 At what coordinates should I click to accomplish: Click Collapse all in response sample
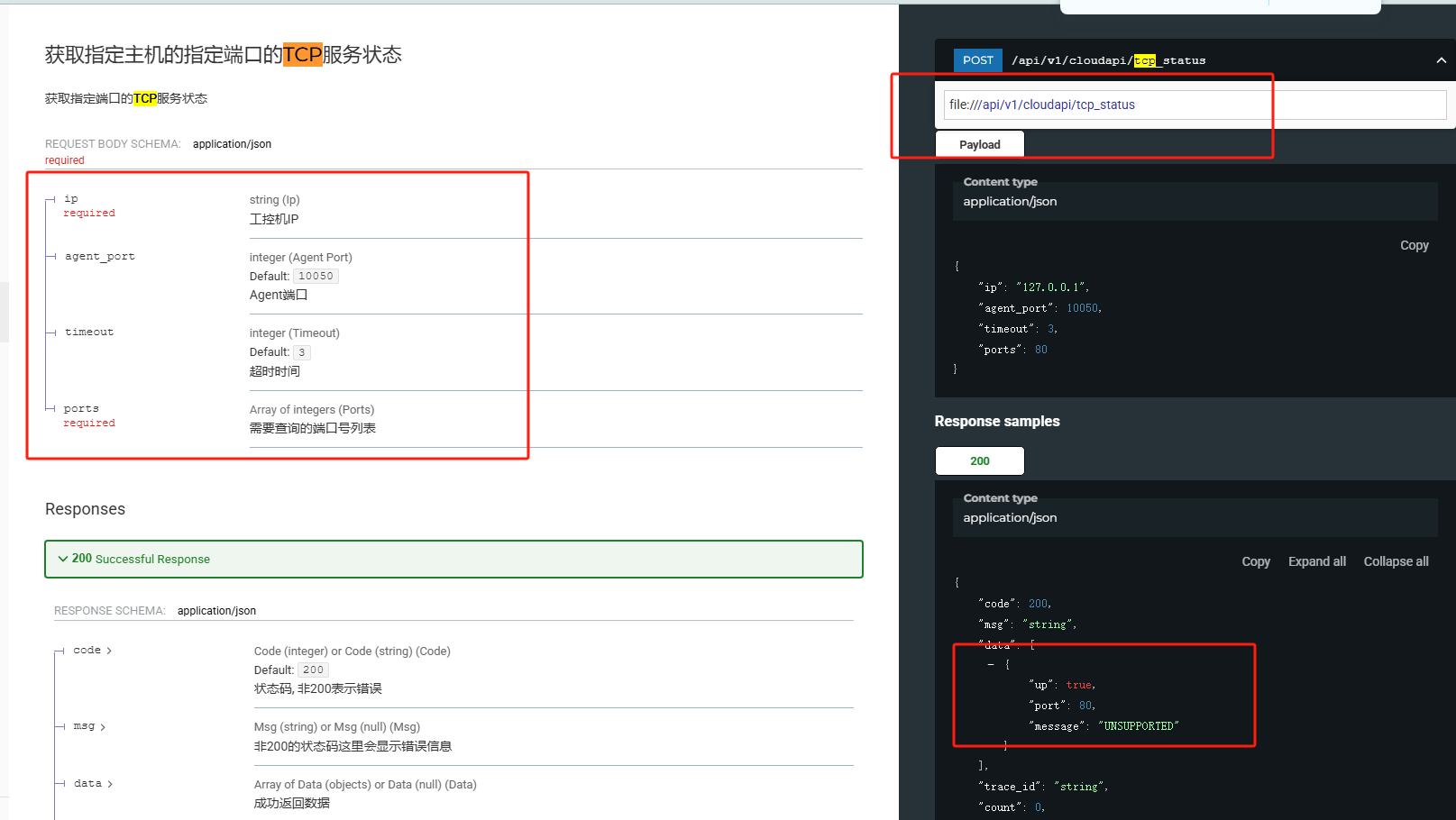click(1395, 561)
